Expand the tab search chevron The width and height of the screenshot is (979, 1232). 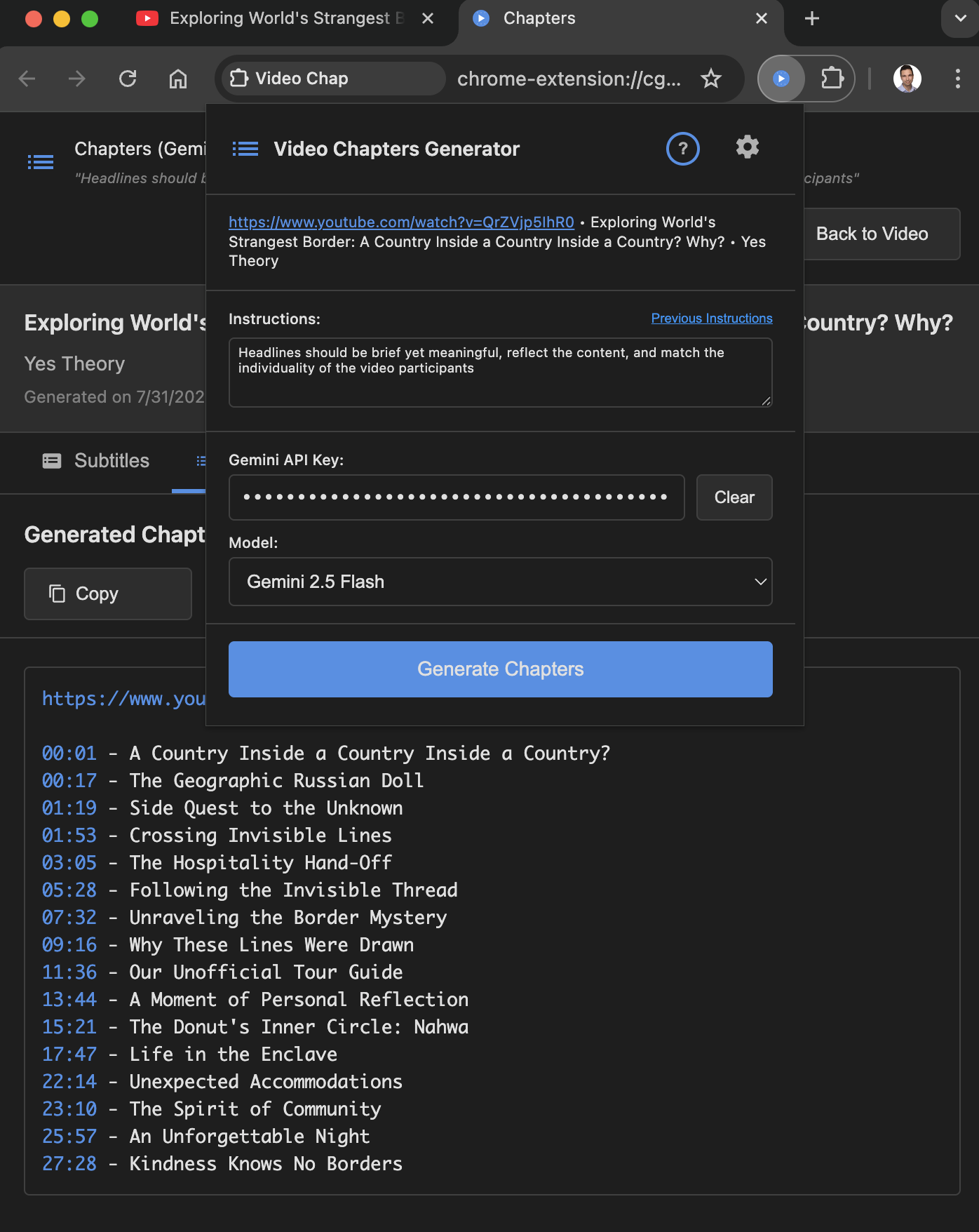[960, 18]
